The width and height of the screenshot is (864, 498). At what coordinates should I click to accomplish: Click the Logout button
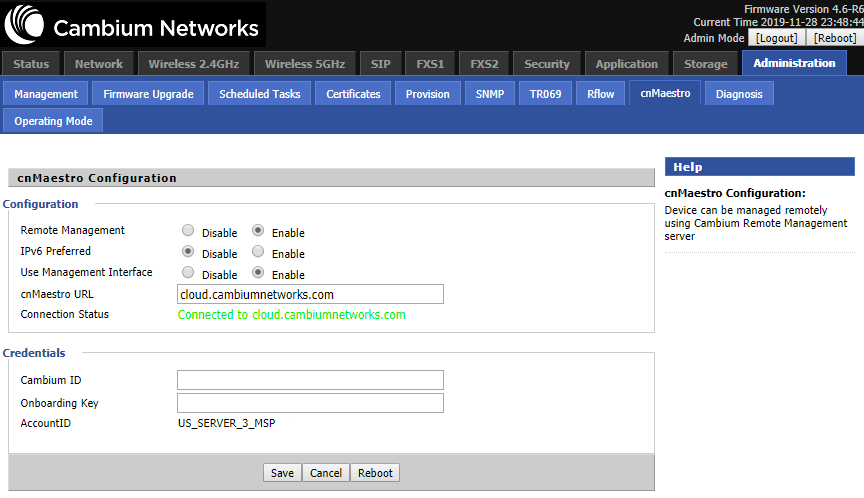pos(776,38)
